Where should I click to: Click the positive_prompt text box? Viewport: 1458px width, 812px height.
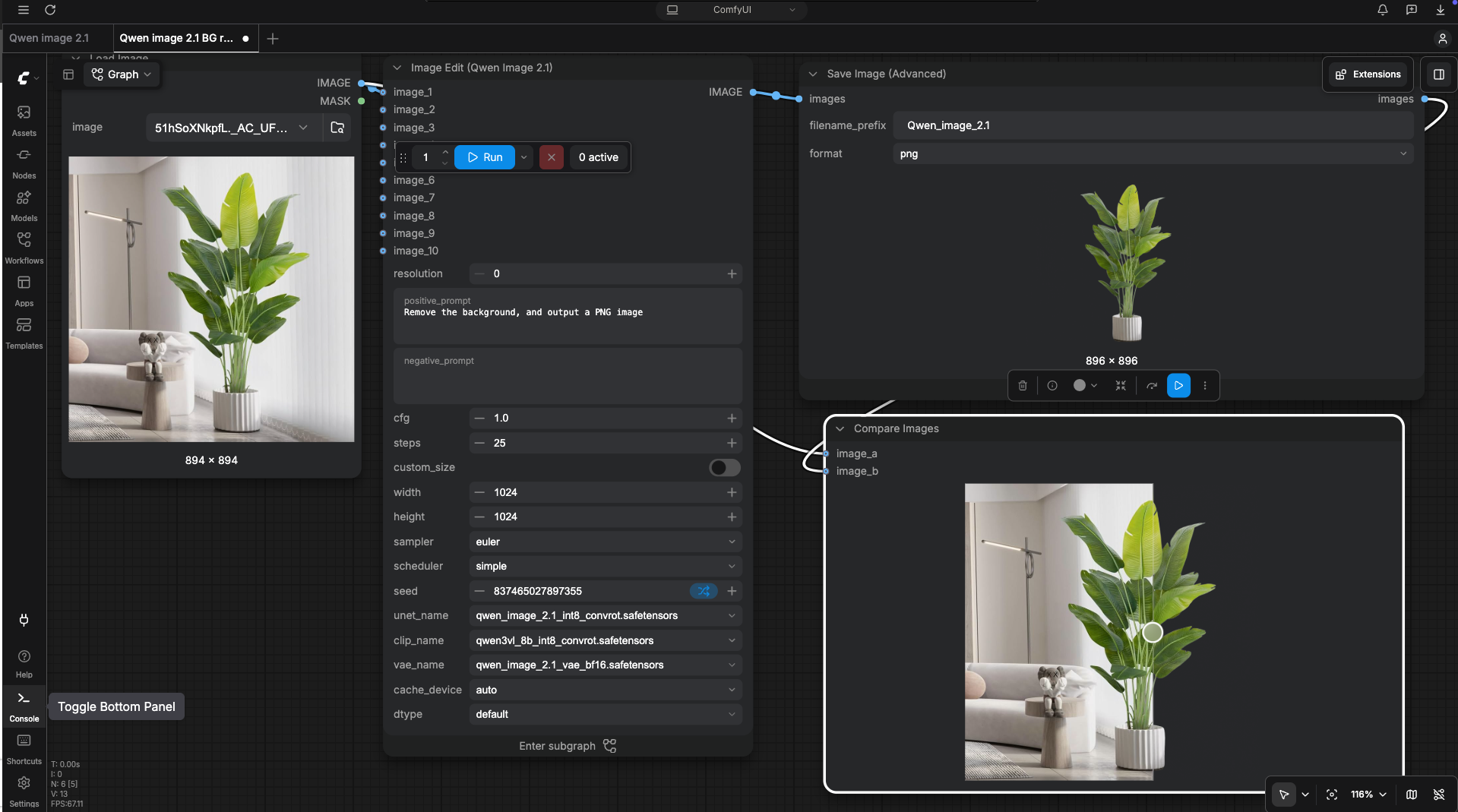568,316
